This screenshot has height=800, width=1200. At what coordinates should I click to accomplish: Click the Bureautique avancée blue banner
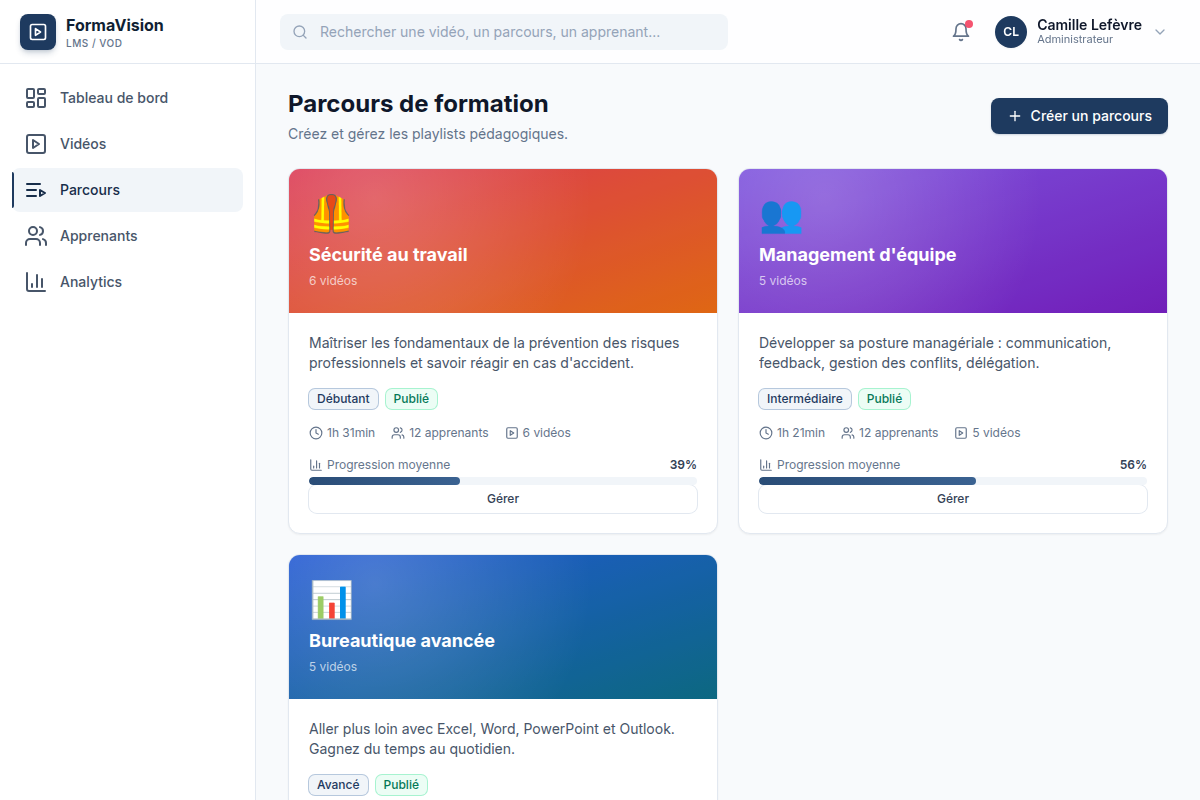[503, 627]
